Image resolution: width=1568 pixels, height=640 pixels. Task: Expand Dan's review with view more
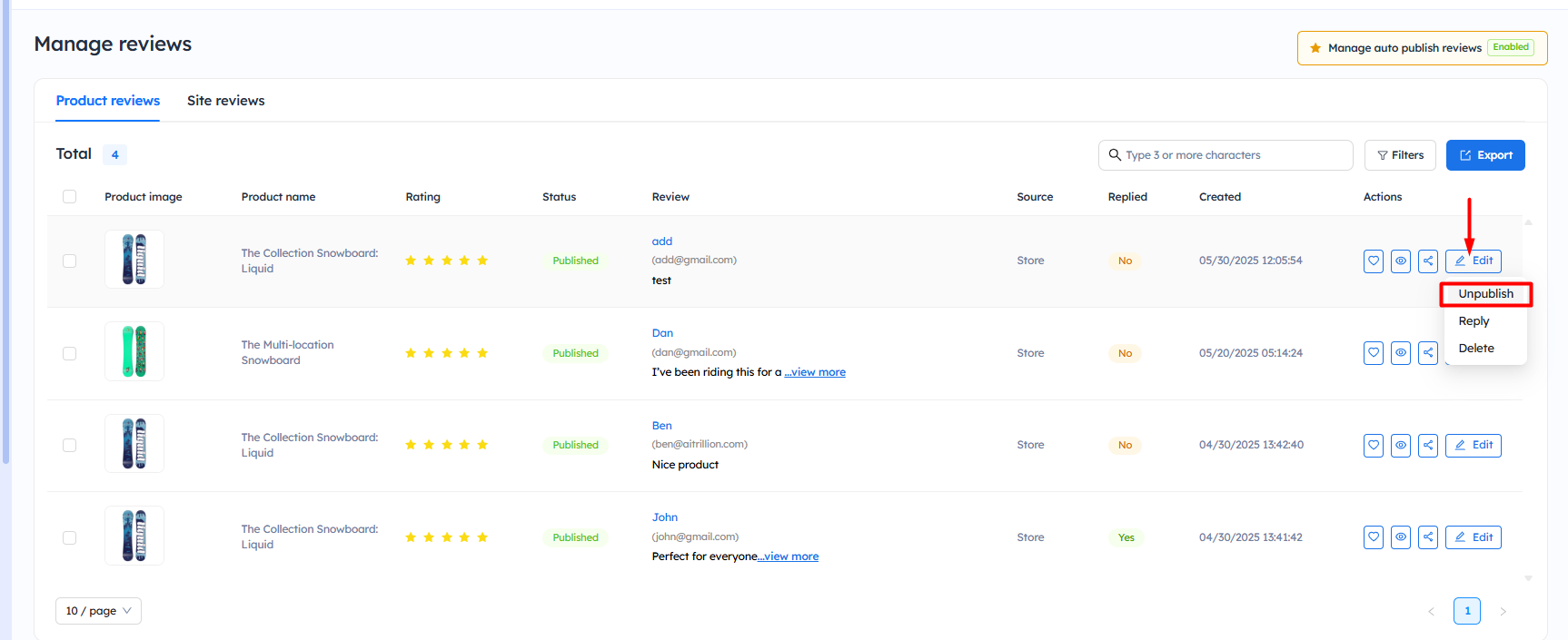click(815, 372)
